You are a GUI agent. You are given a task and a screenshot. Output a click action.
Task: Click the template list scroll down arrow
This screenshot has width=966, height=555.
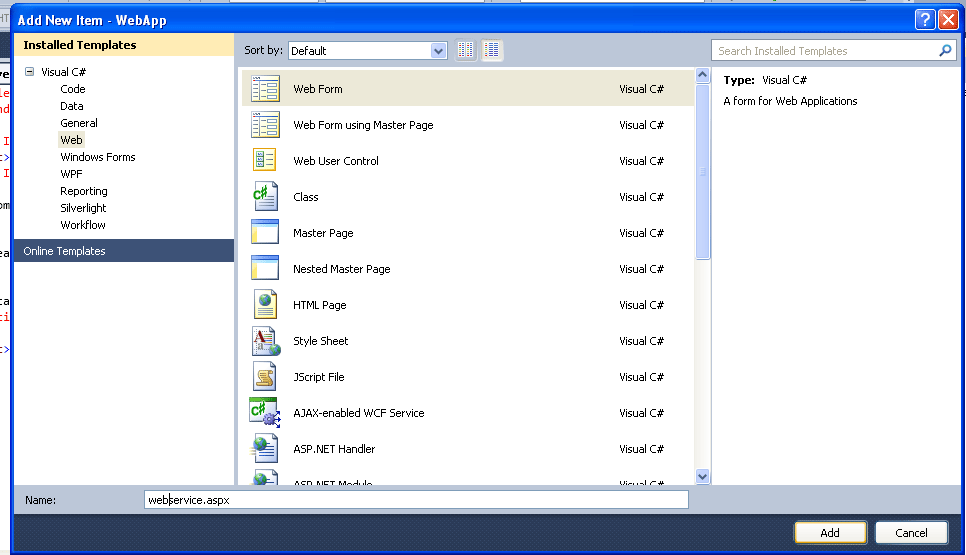click(x=702, y=476)
